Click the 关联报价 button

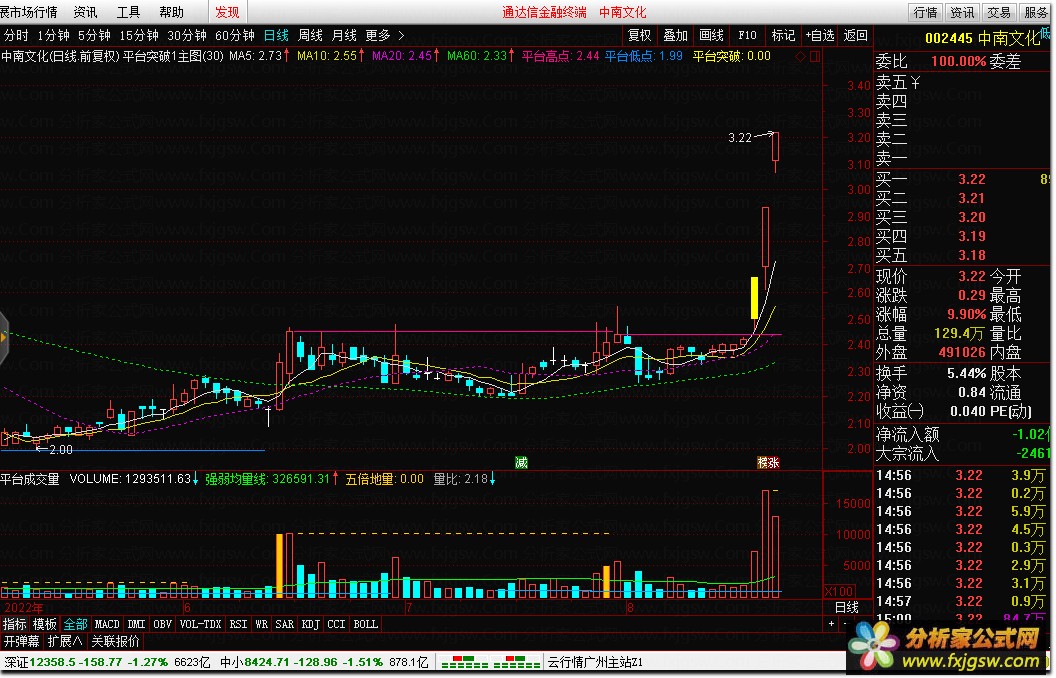pyautogui.click(x=116, y=641)
